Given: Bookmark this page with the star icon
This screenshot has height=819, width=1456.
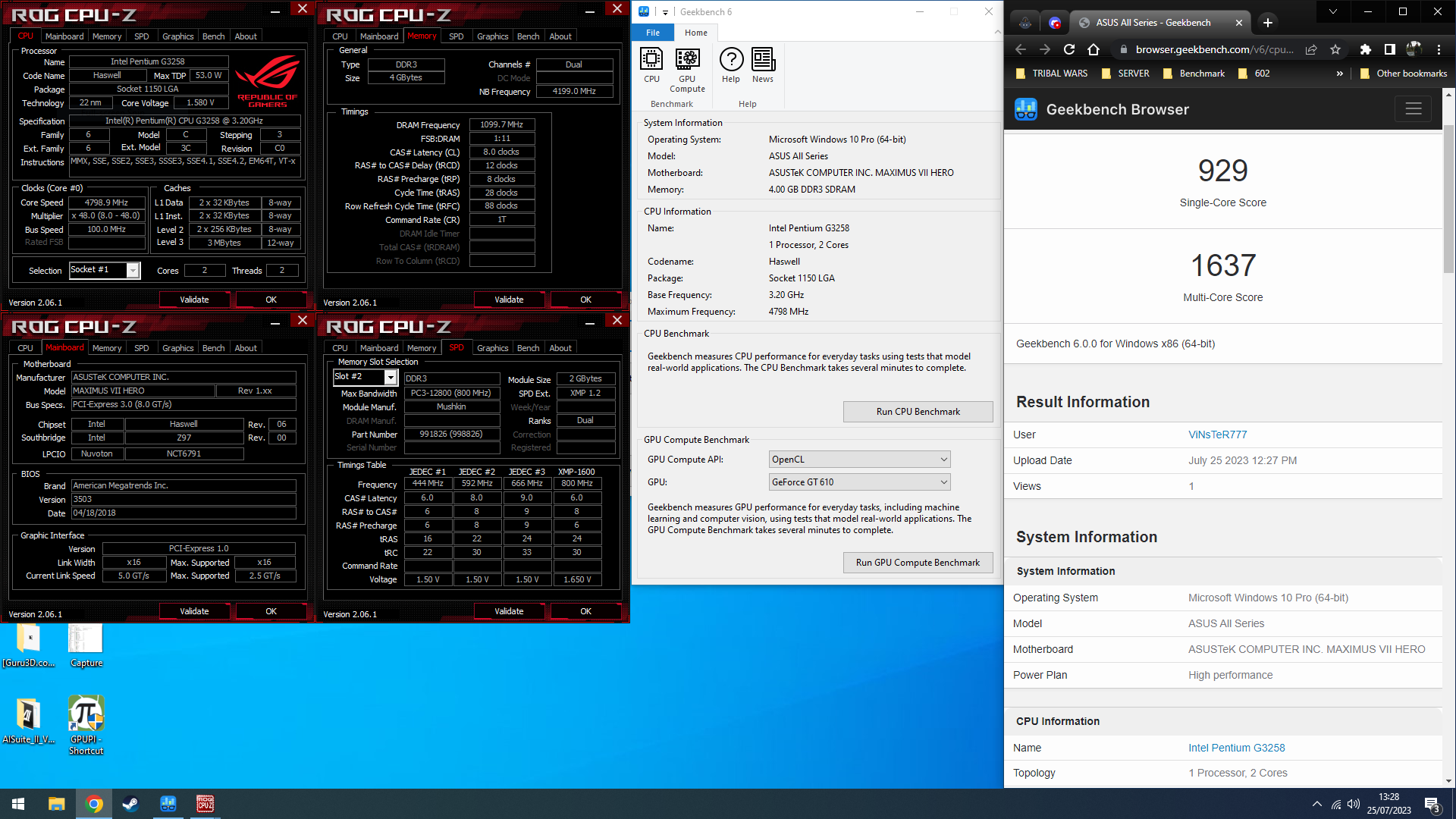Looking at the screenshot, I should (1335, 49).
